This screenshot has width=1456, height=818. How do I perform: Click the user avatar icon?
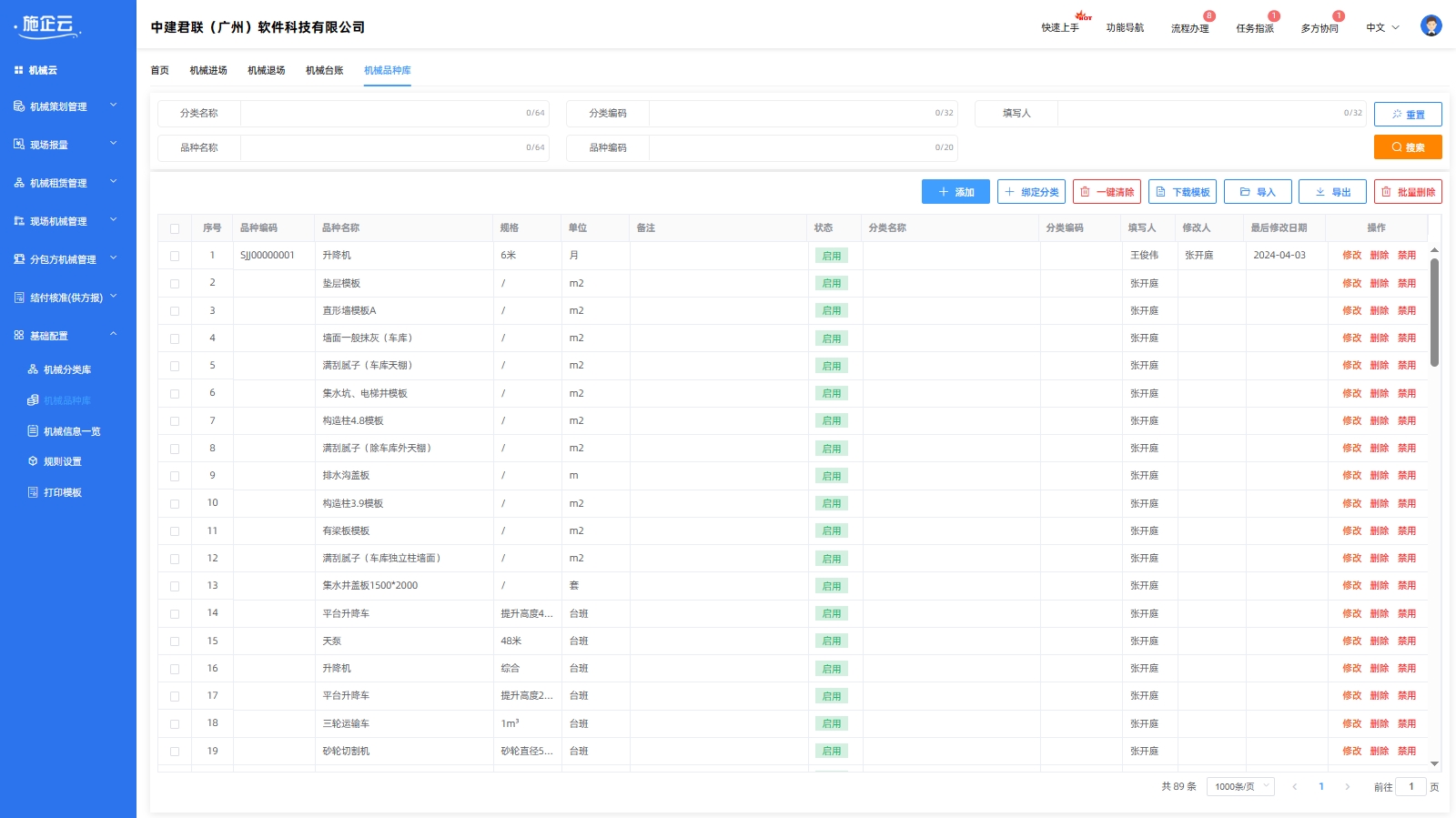1431,26
